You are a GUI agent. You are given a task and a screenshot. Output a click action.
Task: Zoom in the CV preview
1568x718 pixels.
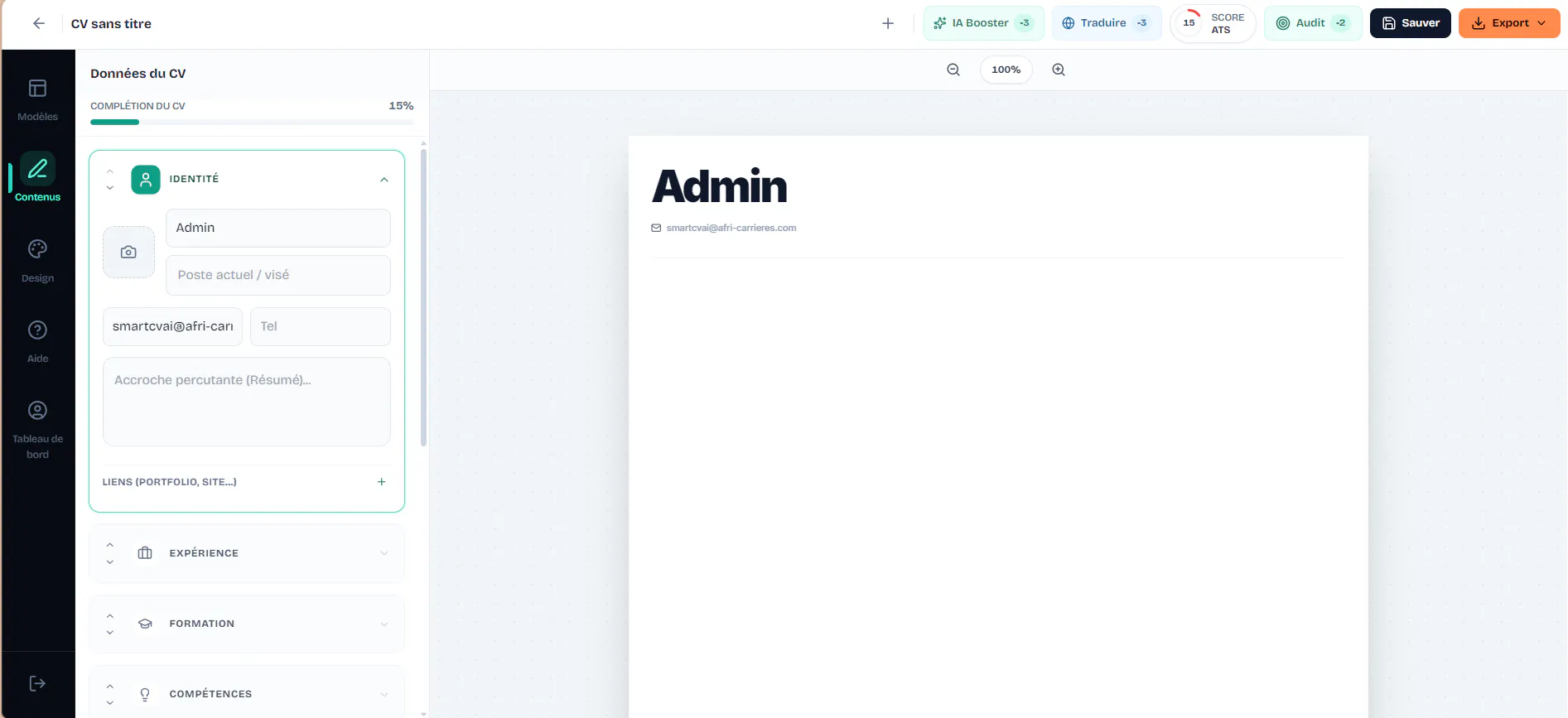(1059, 70)
